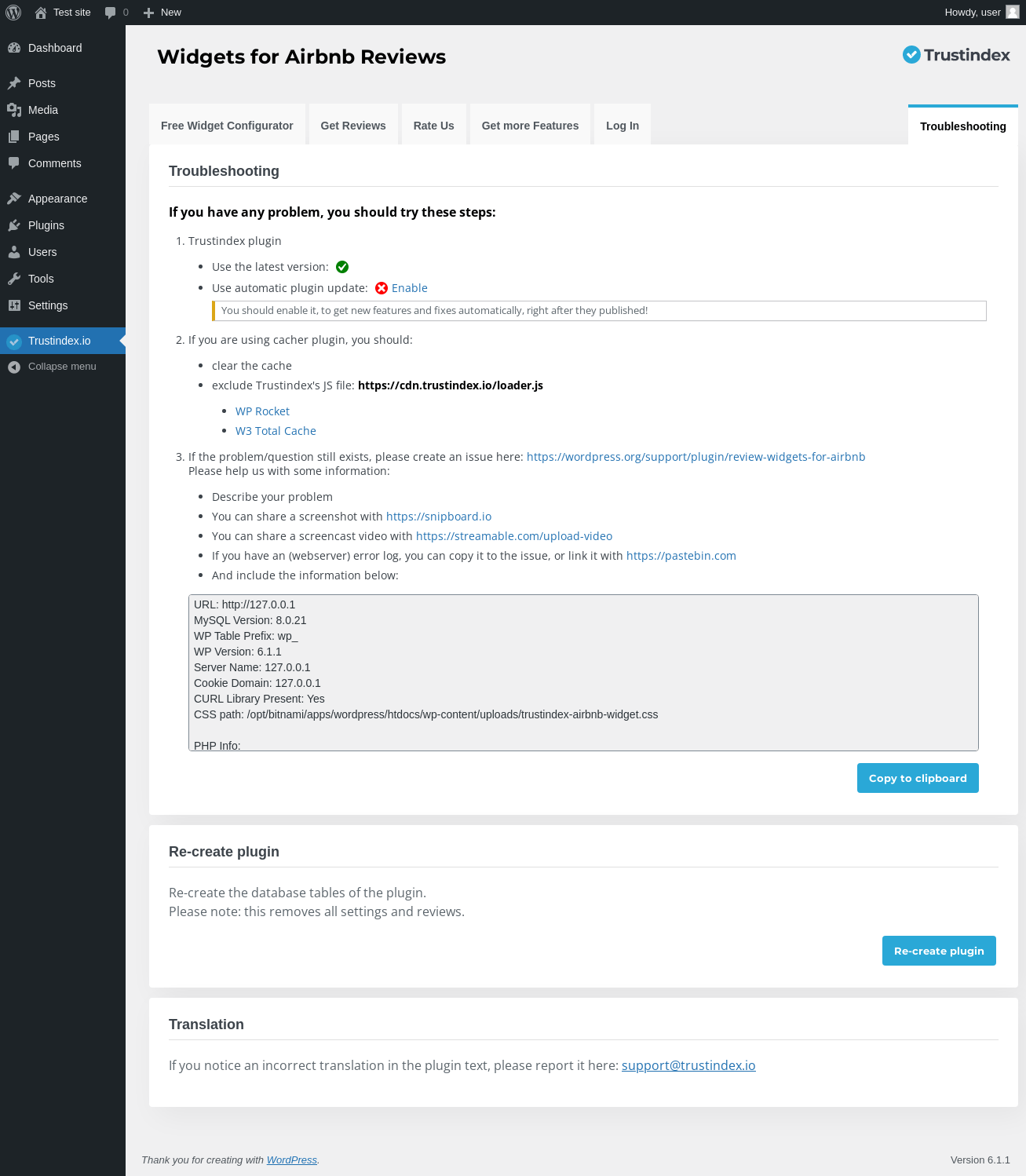This screenshot has height=1176, width=1026.
Task: Click Version 6.1.1 footer text
Action: [980, 1160]
